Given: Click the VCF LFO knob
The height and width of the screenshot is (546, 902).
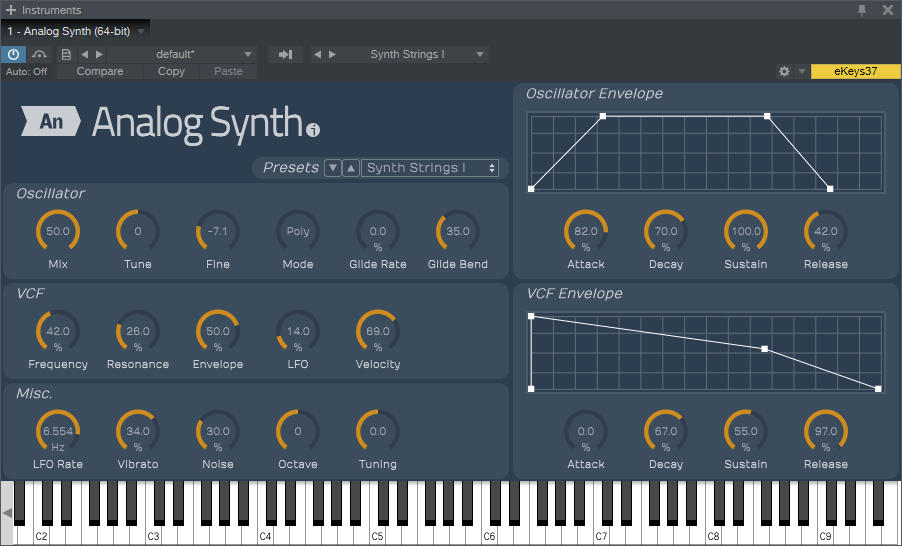Looking at the screenshot, I should (297, 331).
